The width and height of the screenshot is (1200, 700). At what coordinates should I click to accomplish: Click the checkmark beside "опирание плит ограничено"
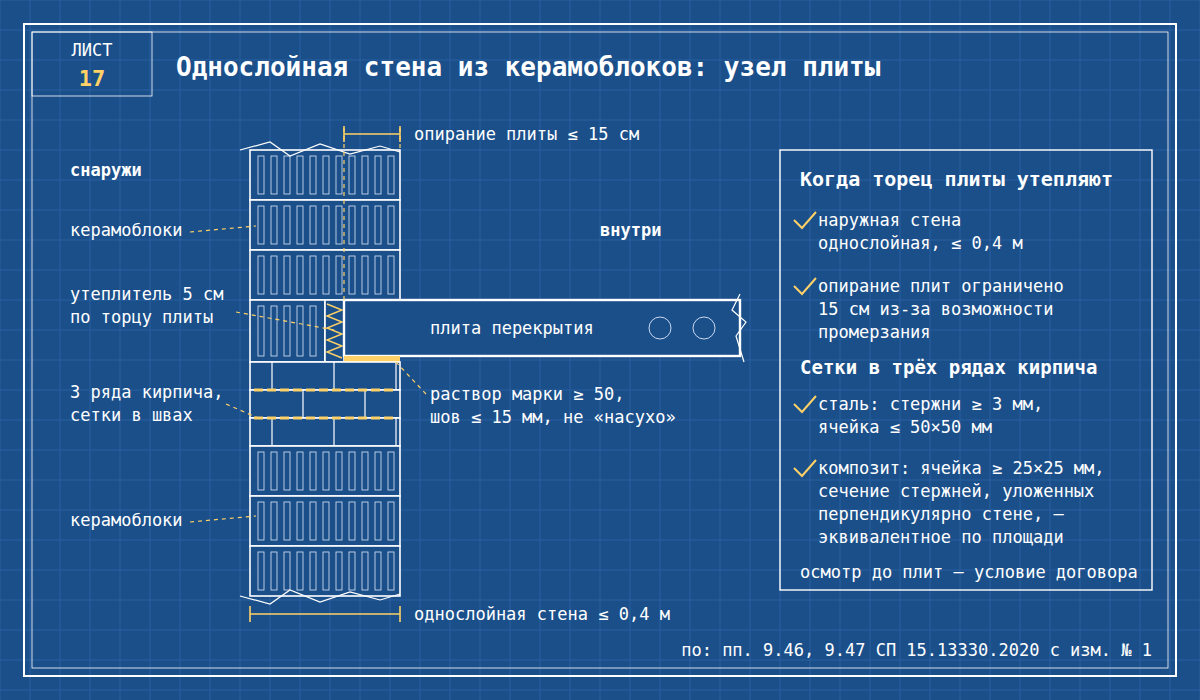click(x=804, y=287)
